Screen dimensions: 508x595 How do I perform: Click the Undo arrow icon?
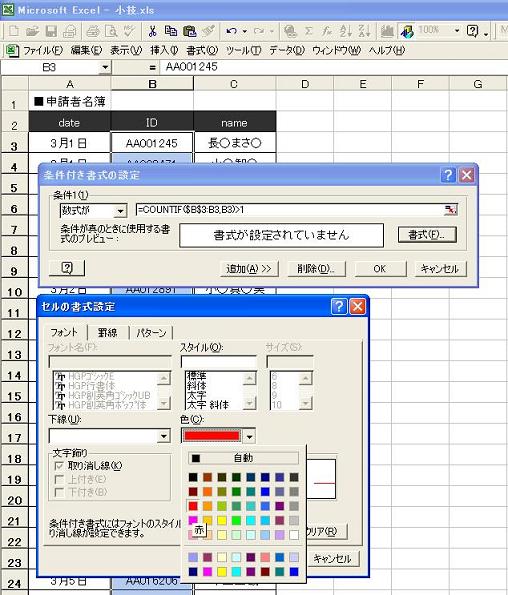click(x=231, y=31)
